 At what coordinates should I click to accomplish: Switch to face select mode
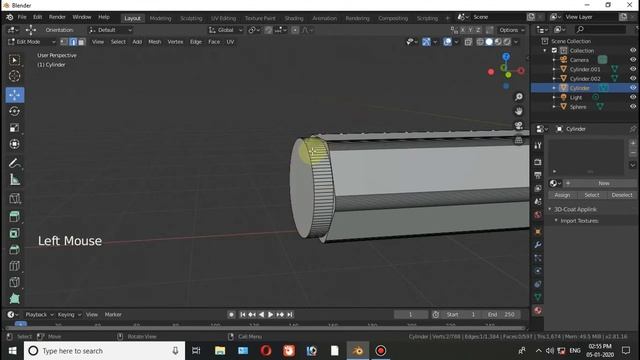(82, 42)
